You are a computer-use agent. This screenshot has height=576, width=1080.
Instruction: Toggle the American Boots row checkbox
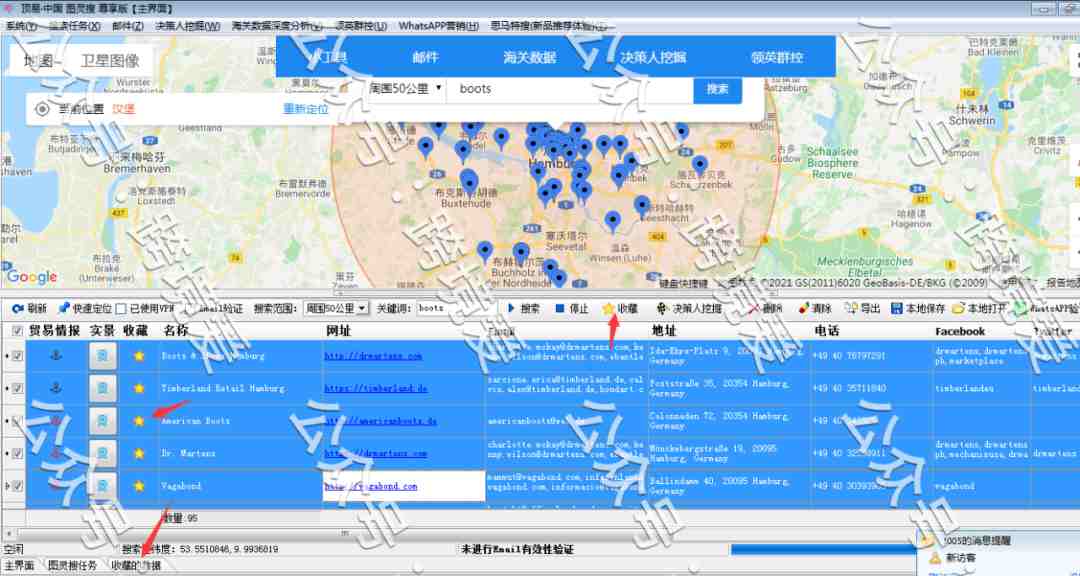(x=18, y=421)
